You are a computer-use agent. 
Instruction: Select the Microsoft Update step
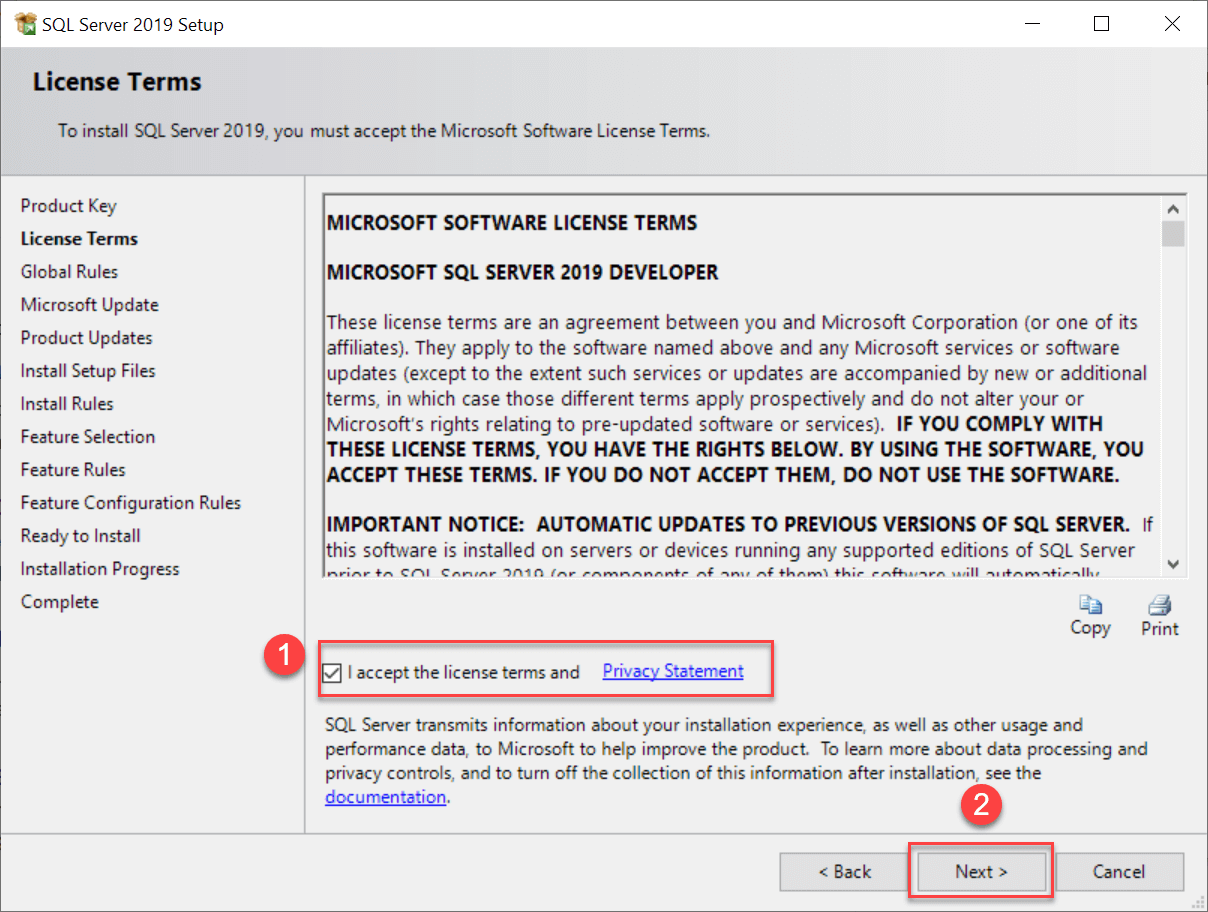[x=89, y=305]
